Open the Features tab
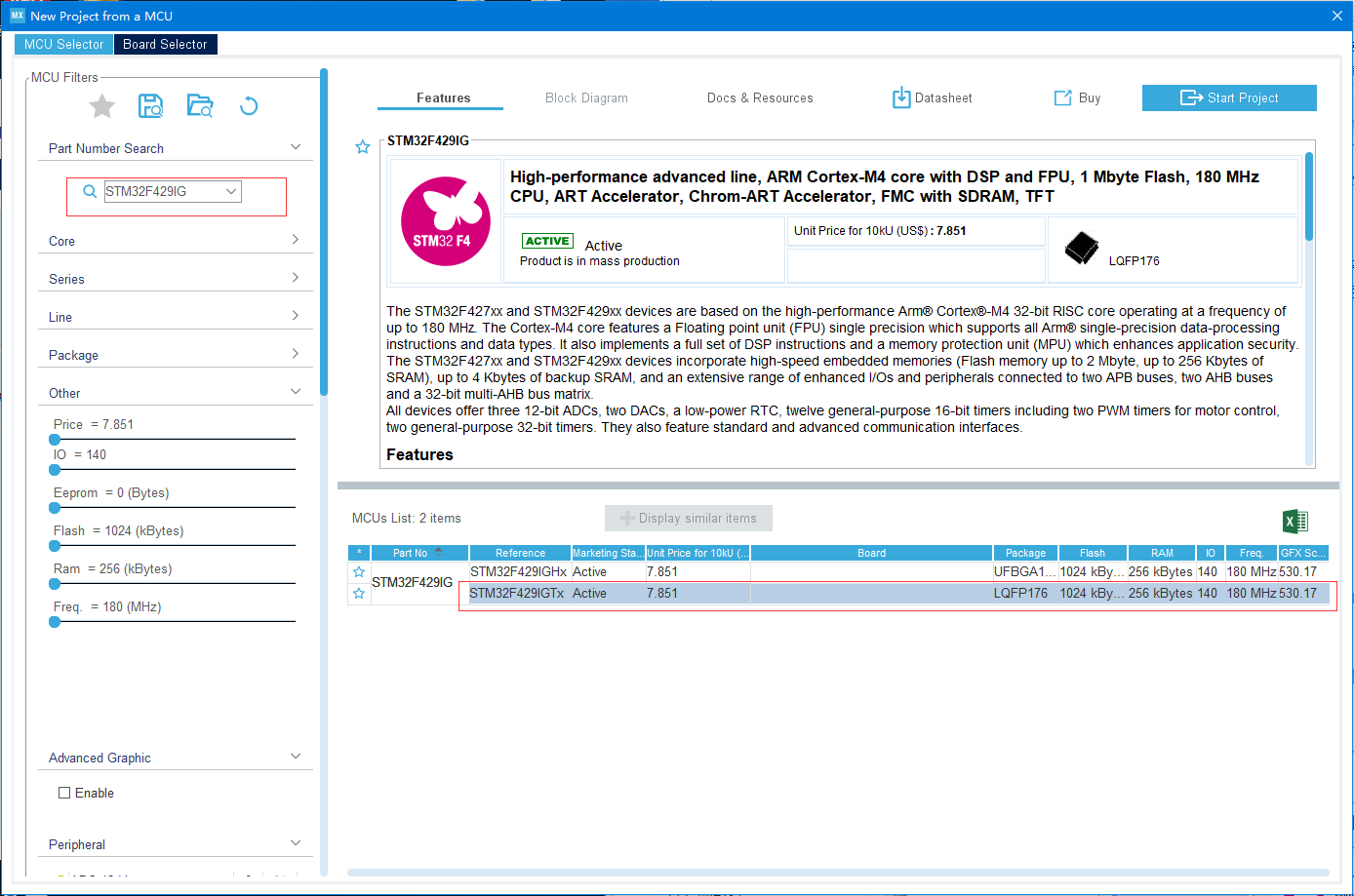Viewport: 1354px width, 896px height. tap(443, 97)
